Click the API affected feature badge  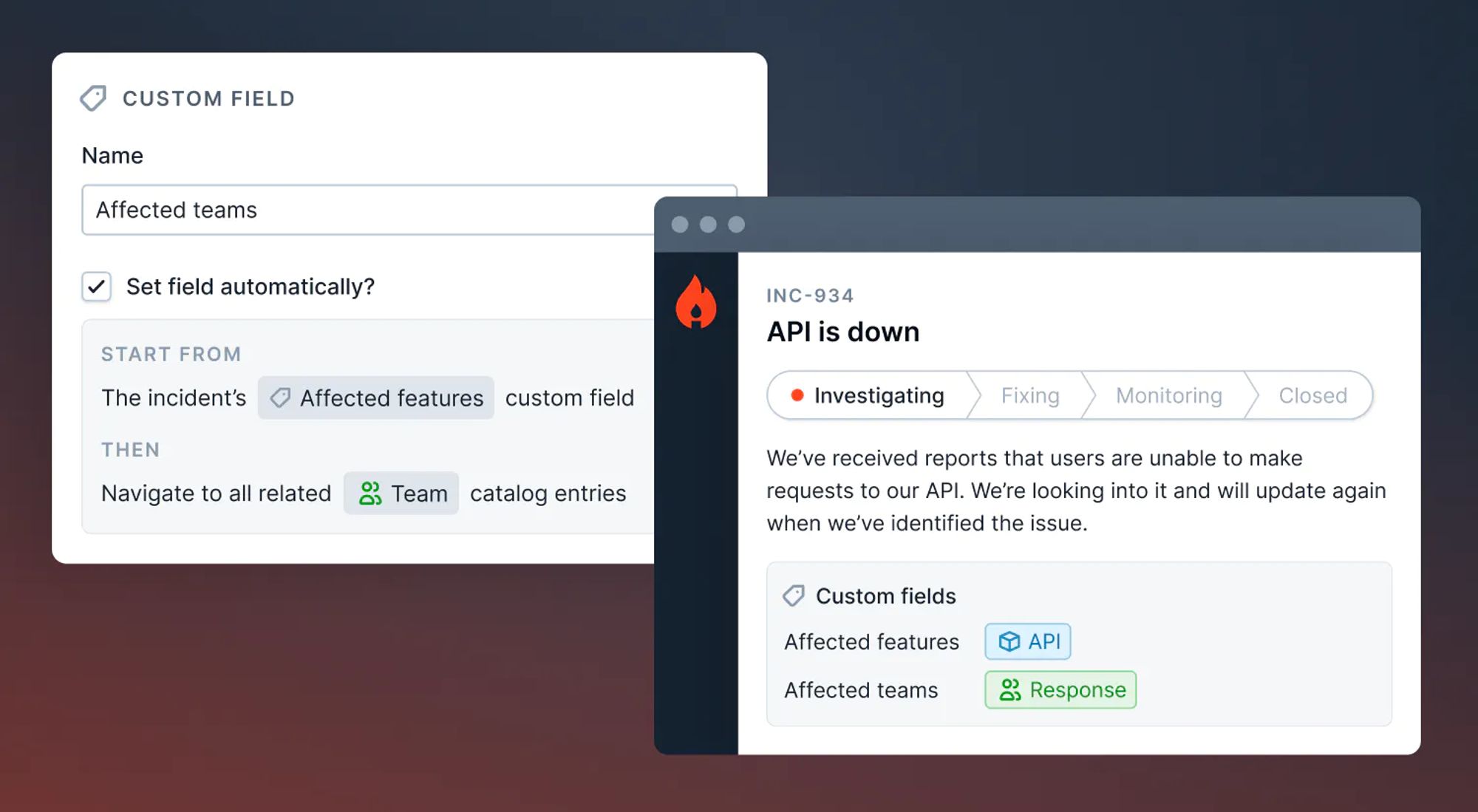coord(1028,641)
